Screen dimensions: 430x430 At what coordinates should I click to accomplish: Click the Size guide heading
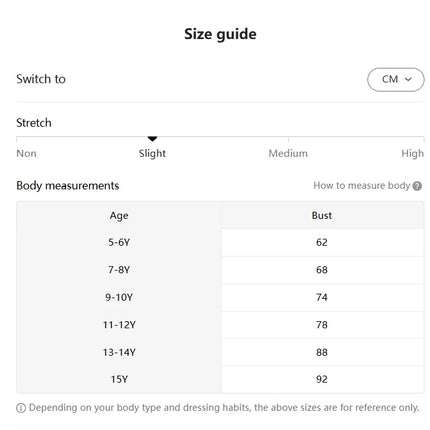[220, 34]
